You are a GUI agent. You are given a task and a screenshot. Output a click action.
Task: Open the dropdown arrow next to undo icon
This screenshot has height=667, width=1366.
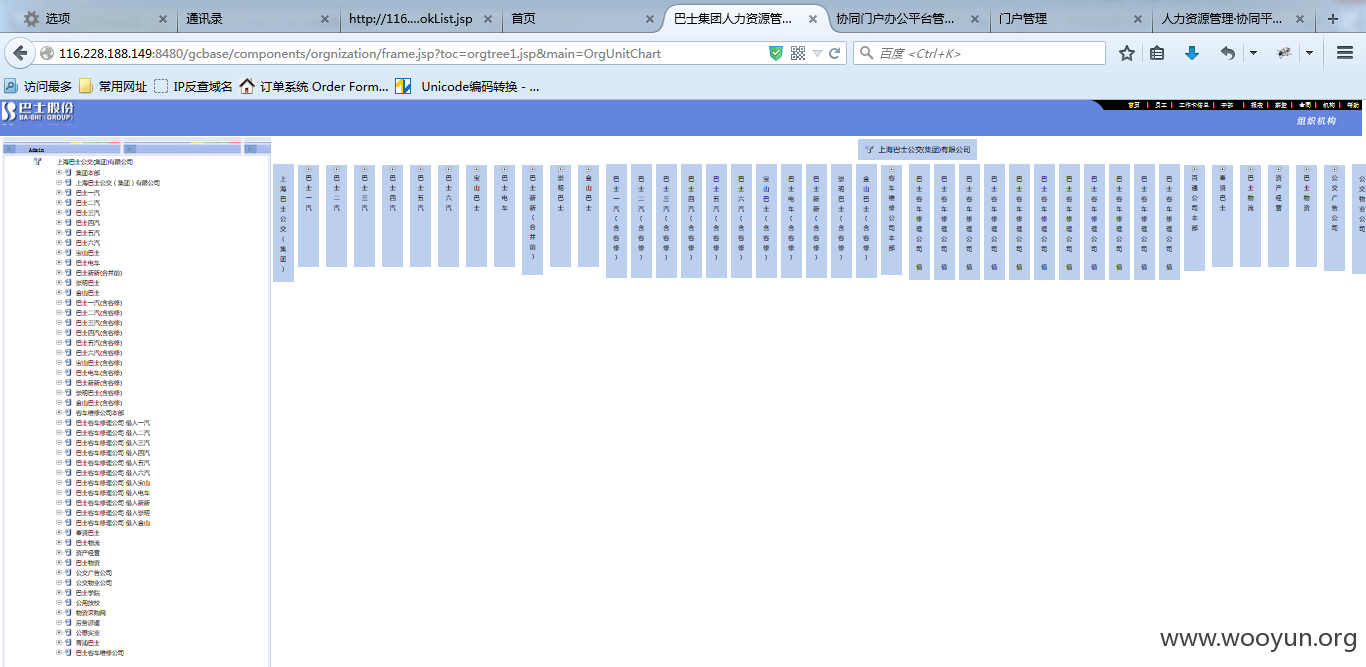[x=1253, y=53]
